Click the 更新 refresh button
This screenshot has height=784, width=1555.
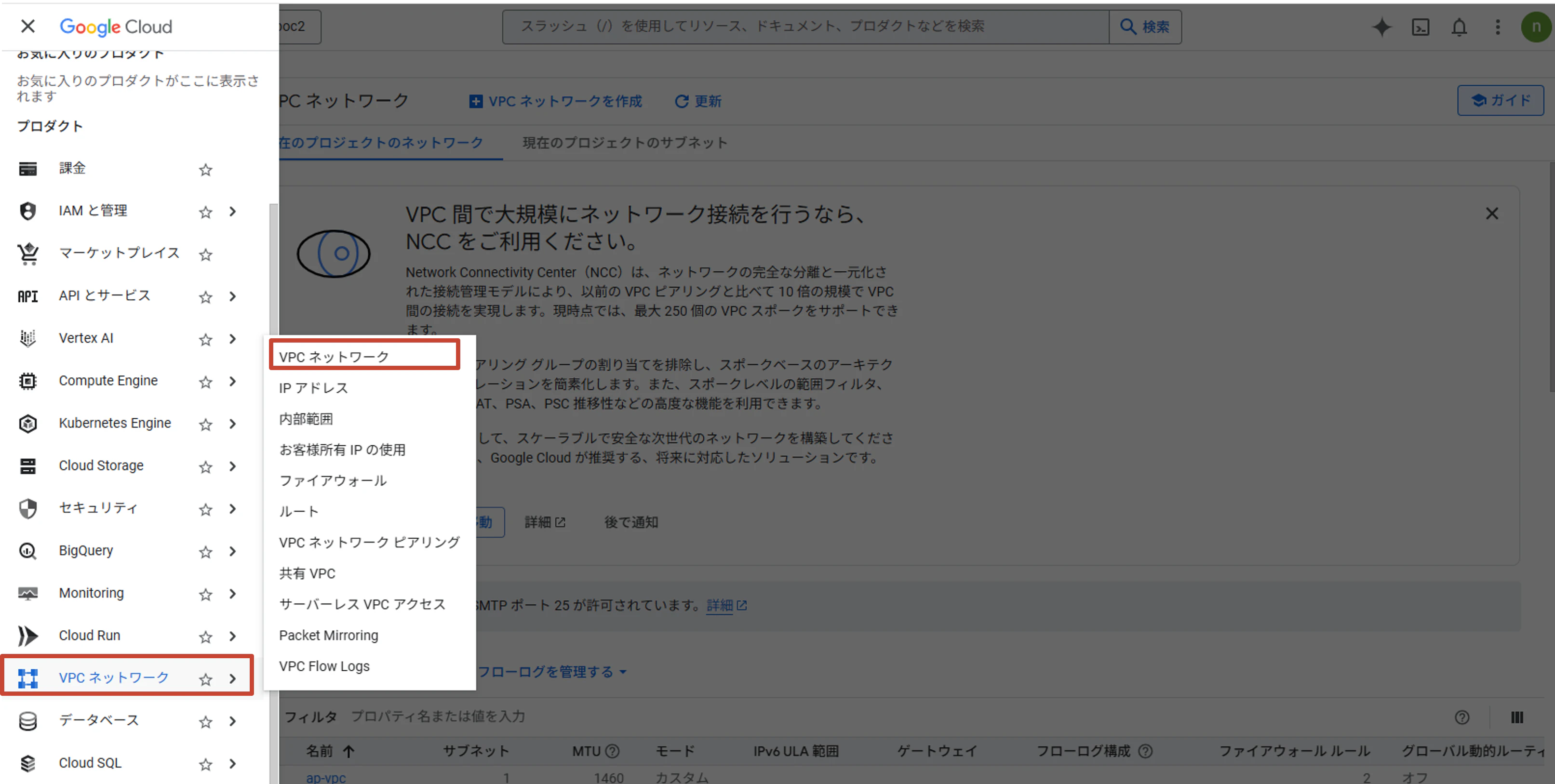click(x=698, y=101)
